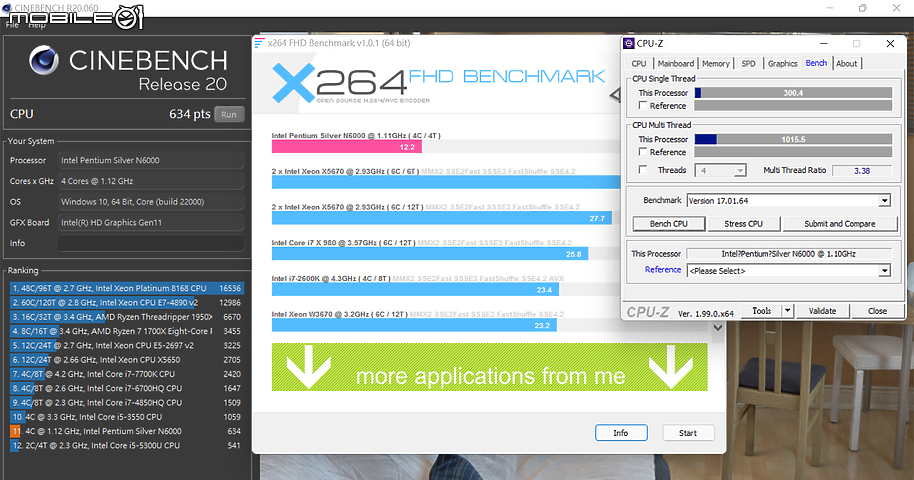The width and height of the screenshot is (914, 480).
Task: Click the Cinebench title bar icon
Action: (x=6, y=8)
